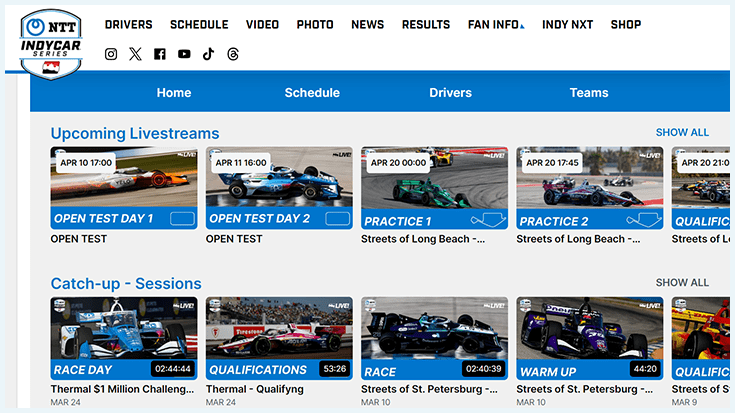Viewport: 735px width, 413px height.
Task: Click Streets of St. Petersburg under Warm Up
Action: (x=585, y=389)
